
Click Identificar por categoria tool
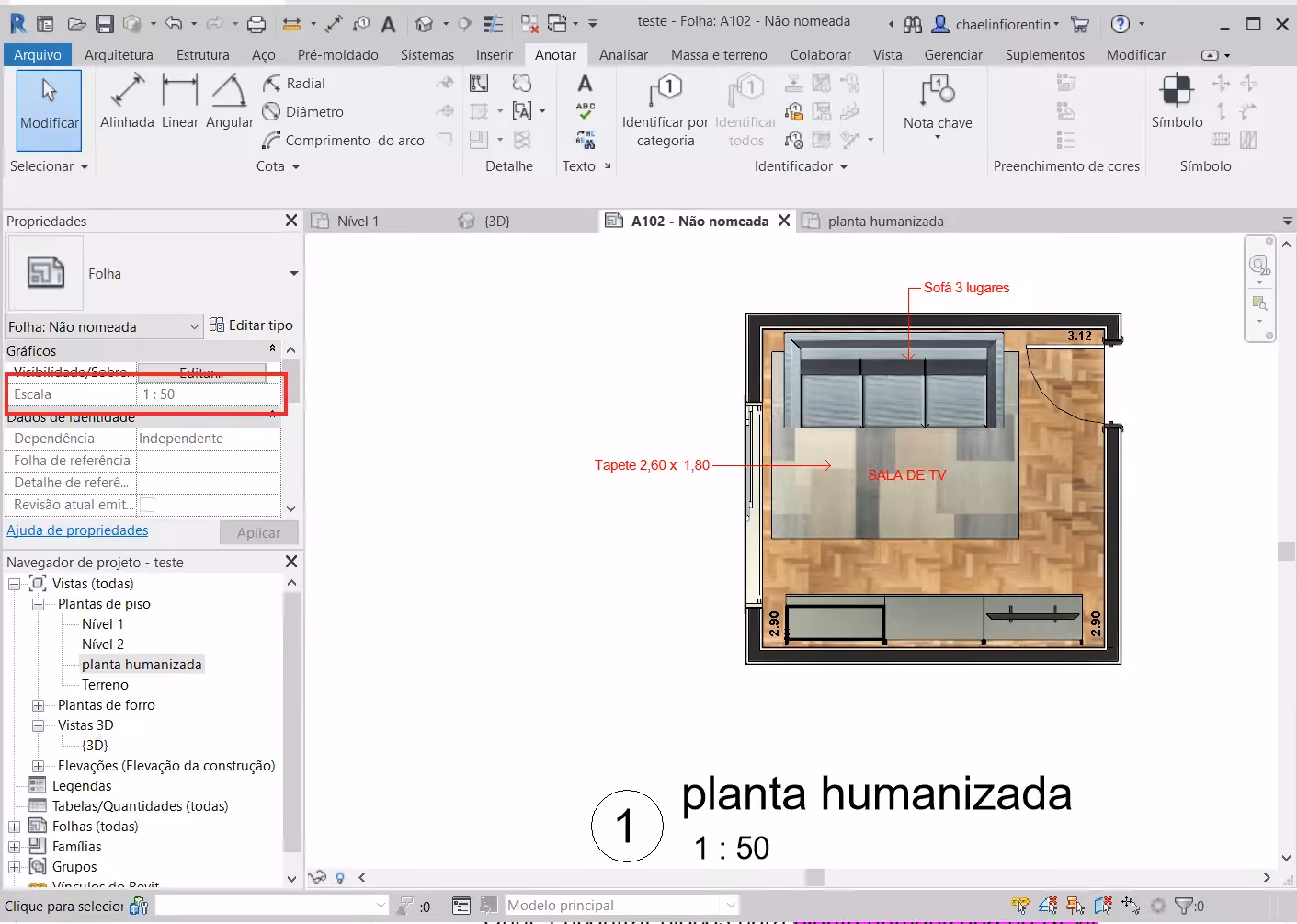coord(666,111)
